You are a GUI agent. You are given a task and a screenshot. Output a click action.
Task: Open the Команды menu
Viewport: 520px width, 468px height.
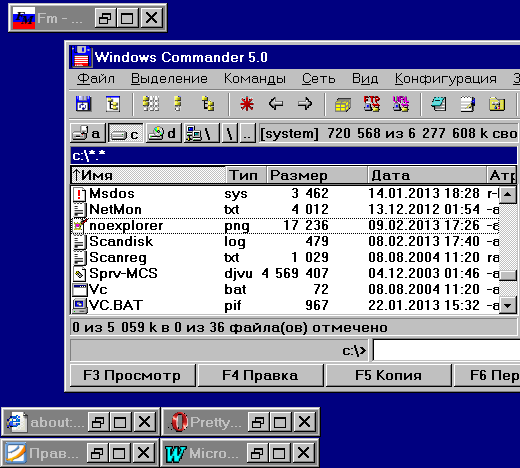pyautogui.click(x=255, y=79)
